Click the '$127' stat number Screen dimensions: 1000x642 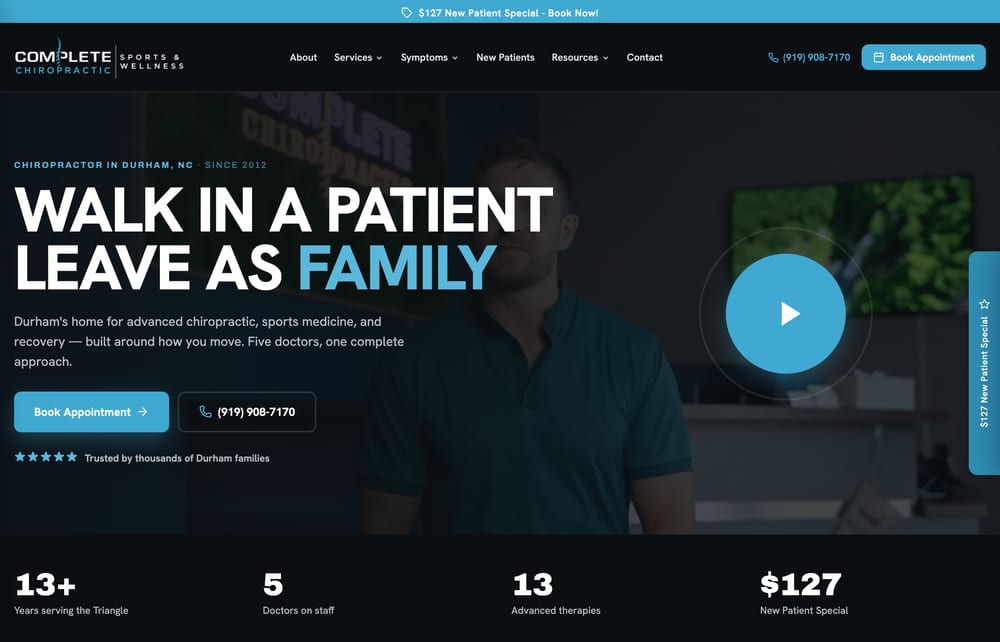tap(800, 584)
